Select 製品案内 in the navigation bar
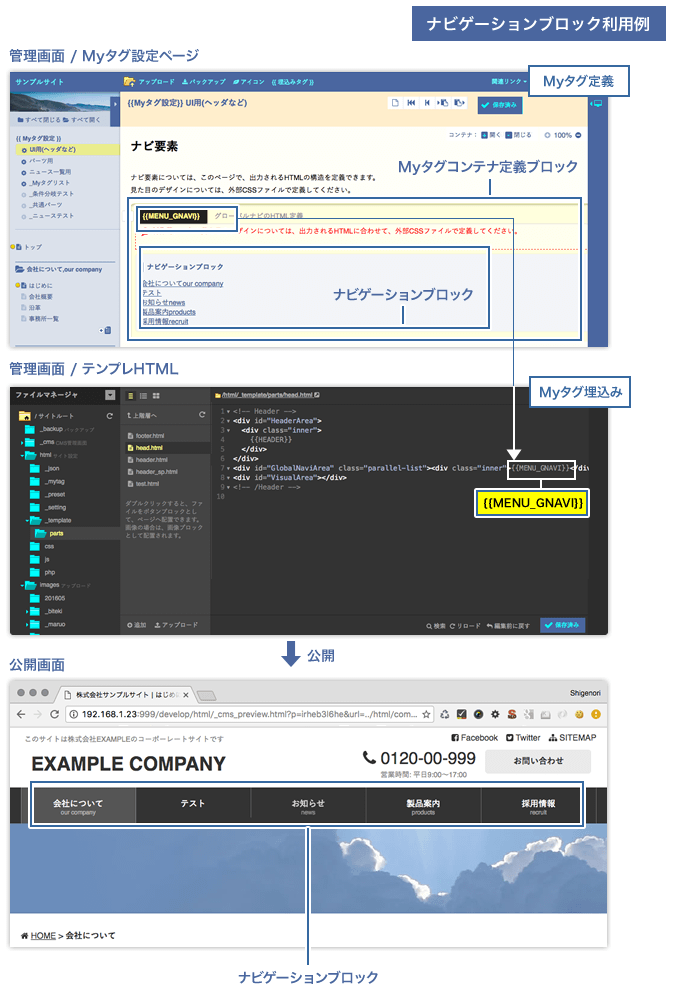This screenshot has width=680, height=991. [x=423, y=806]
